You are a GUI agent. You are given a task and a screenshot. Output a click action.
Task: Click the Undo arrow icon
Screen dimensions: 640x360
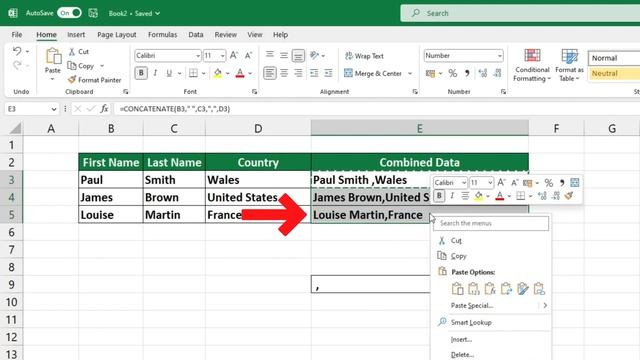point(17,51)
